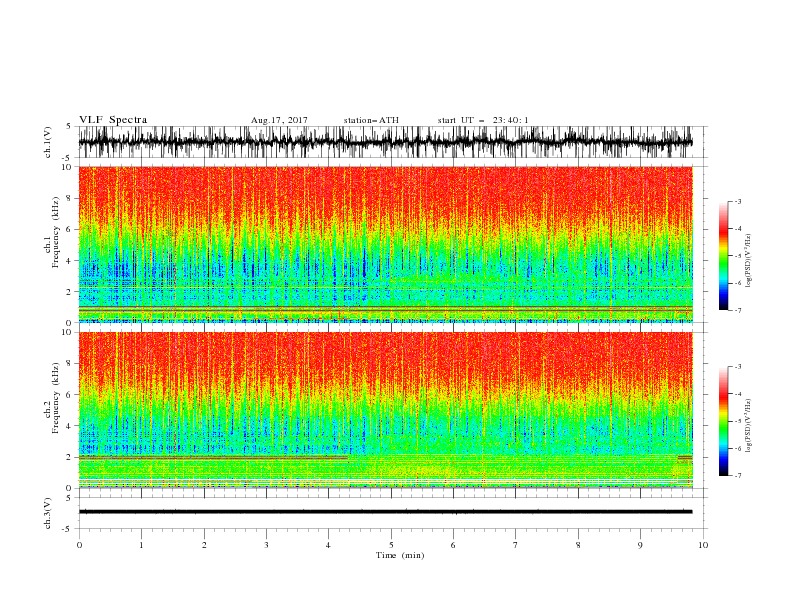
Task: Click the ch.2 "Frequency (kHz)" axis label
Action: pyautogui.click(x=55, y=397)
